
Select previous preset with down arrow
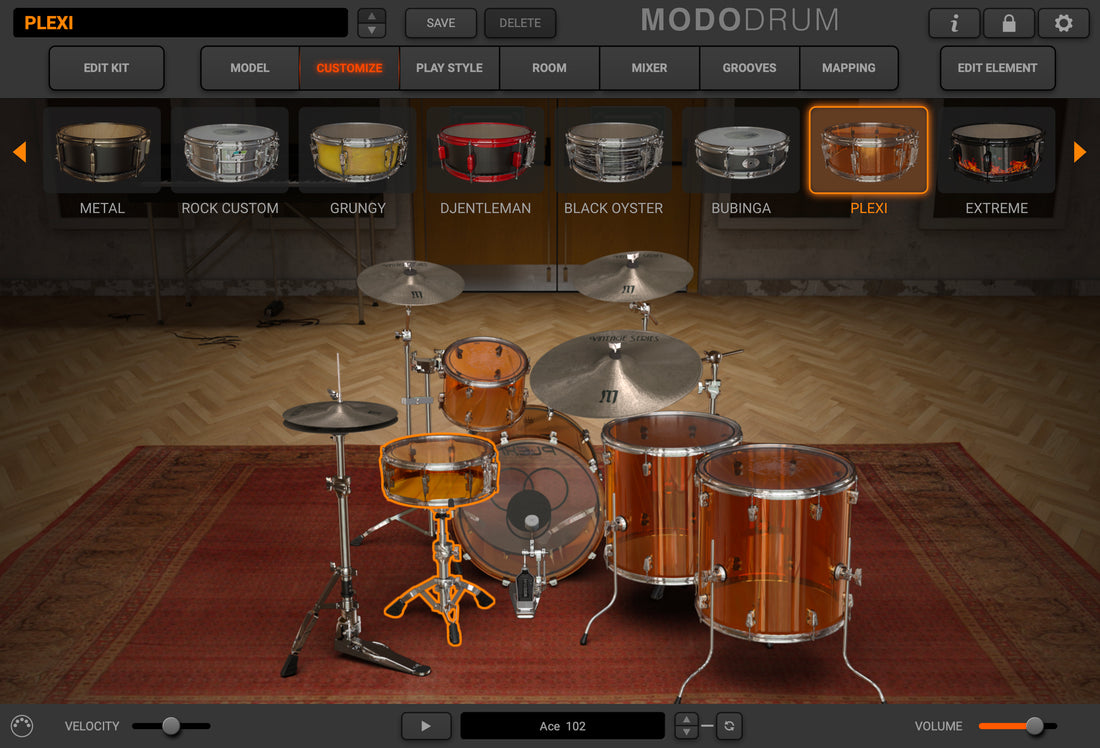pyautogui.click(x=372, y=30)
